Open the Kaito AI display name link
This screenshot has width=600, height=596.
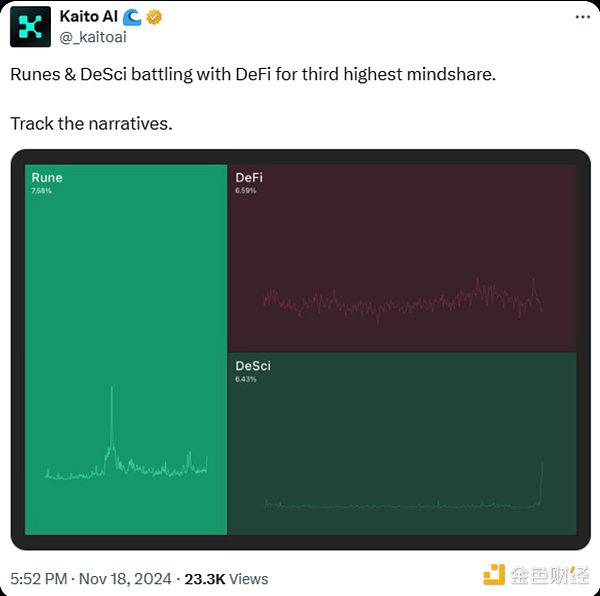88,16
